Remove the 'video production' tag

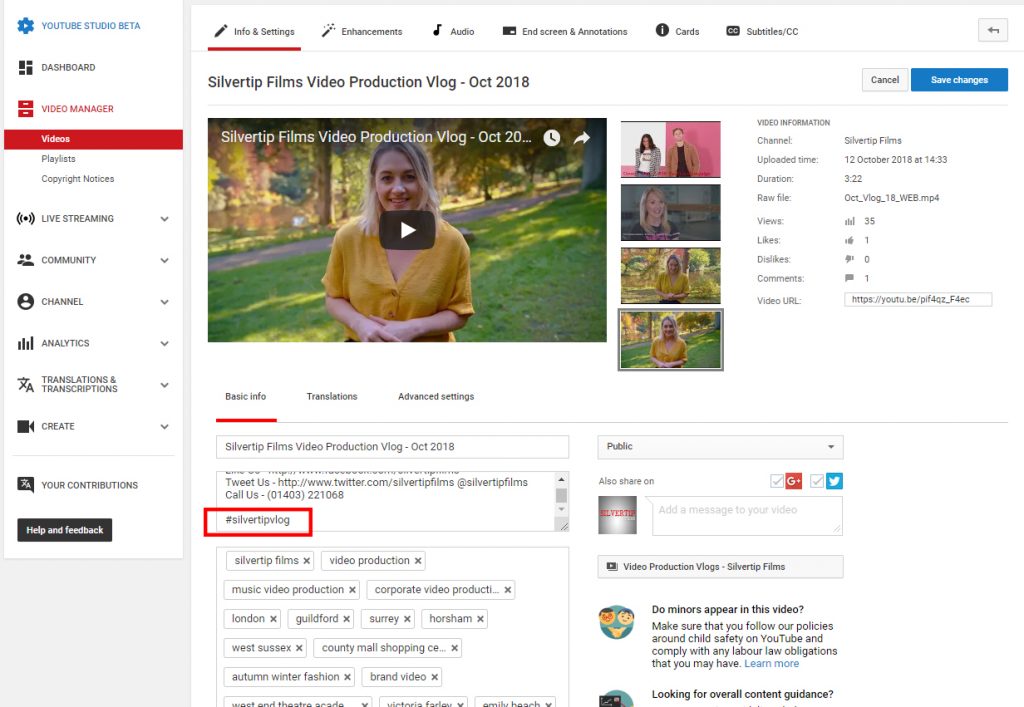tap(418, 561)
